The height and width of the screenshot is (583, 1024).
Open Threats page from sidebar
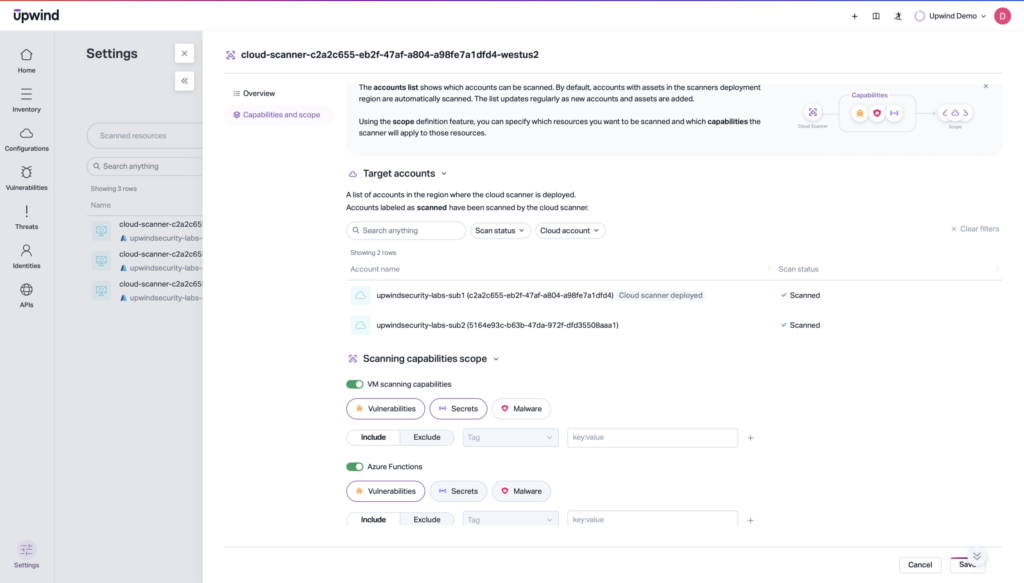point(26,217)
